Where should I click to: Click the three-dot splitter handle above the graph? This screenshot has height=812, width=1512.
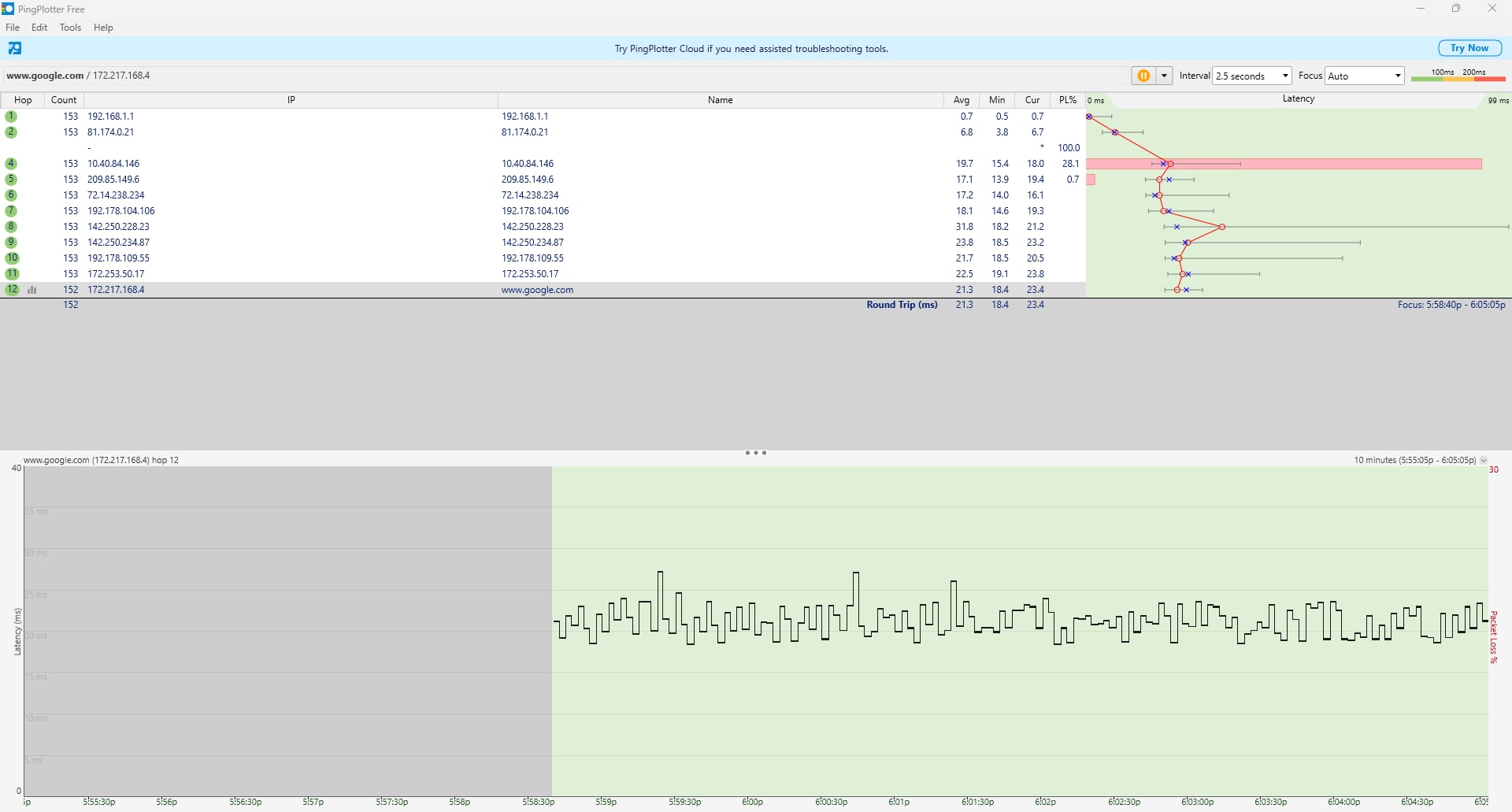[x=756, y=453]
